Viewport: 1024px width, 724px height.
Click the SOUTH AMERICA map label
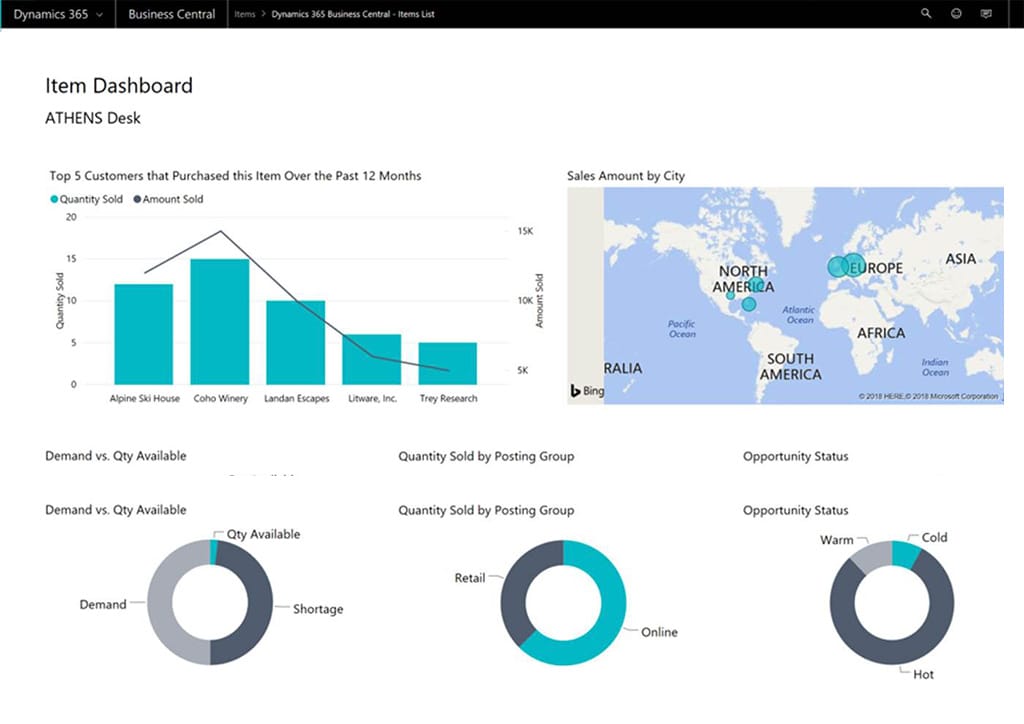tap(790, 366)
